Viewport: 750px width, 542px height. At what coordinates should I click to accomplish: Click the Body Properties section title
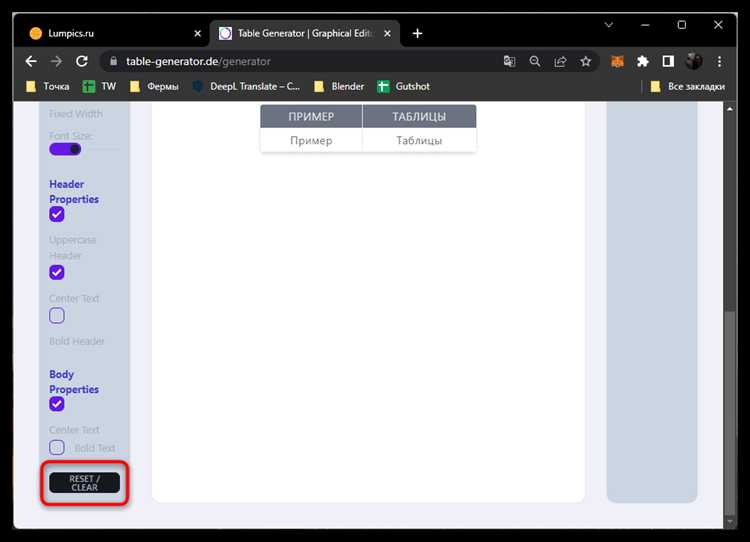click(x=74, y=382)
